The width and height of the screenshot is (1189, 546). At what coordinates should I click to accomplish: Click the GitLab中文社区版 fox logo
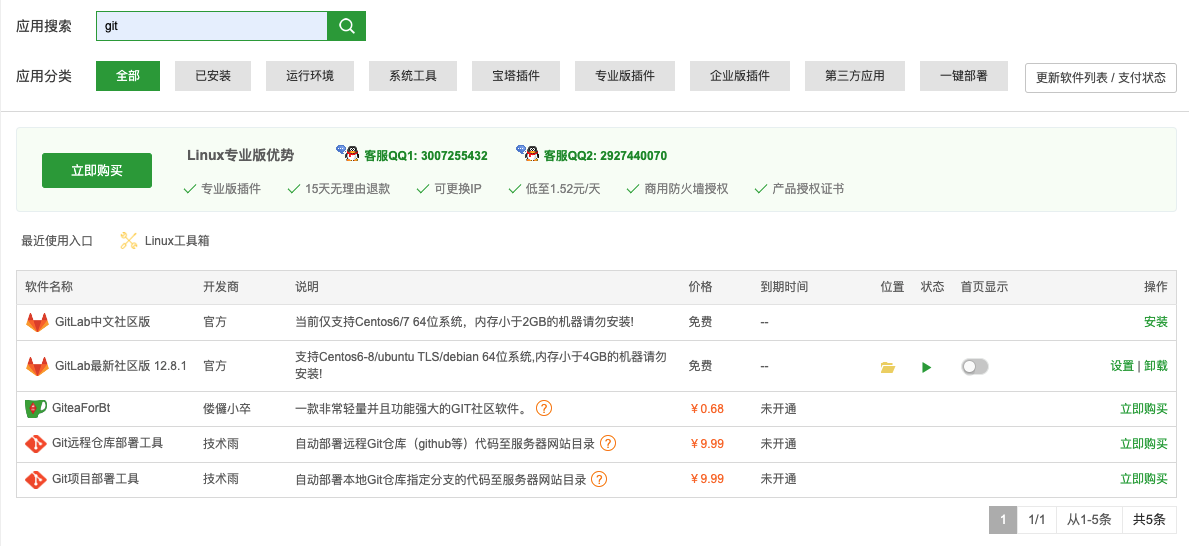tap(37, 322)
